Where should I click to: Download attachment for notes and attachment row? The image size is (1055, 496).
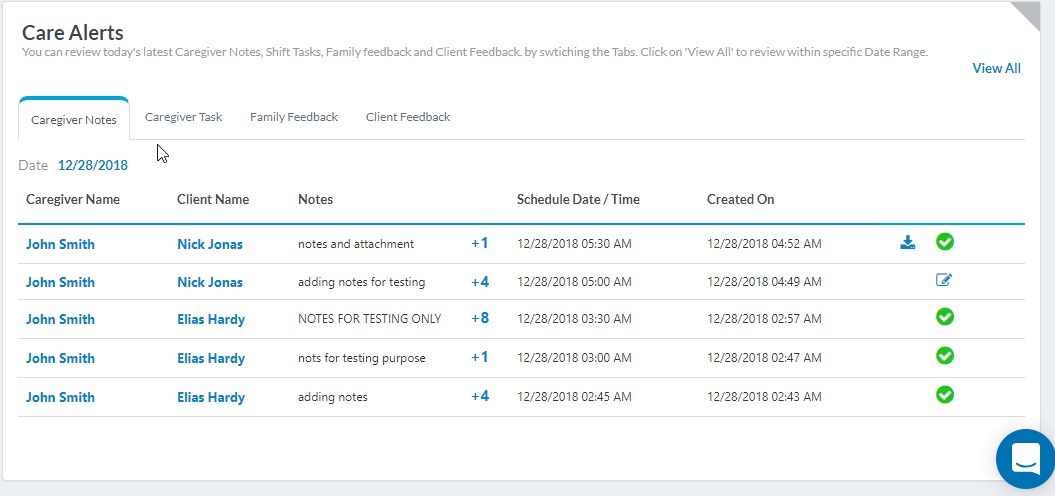907,242
